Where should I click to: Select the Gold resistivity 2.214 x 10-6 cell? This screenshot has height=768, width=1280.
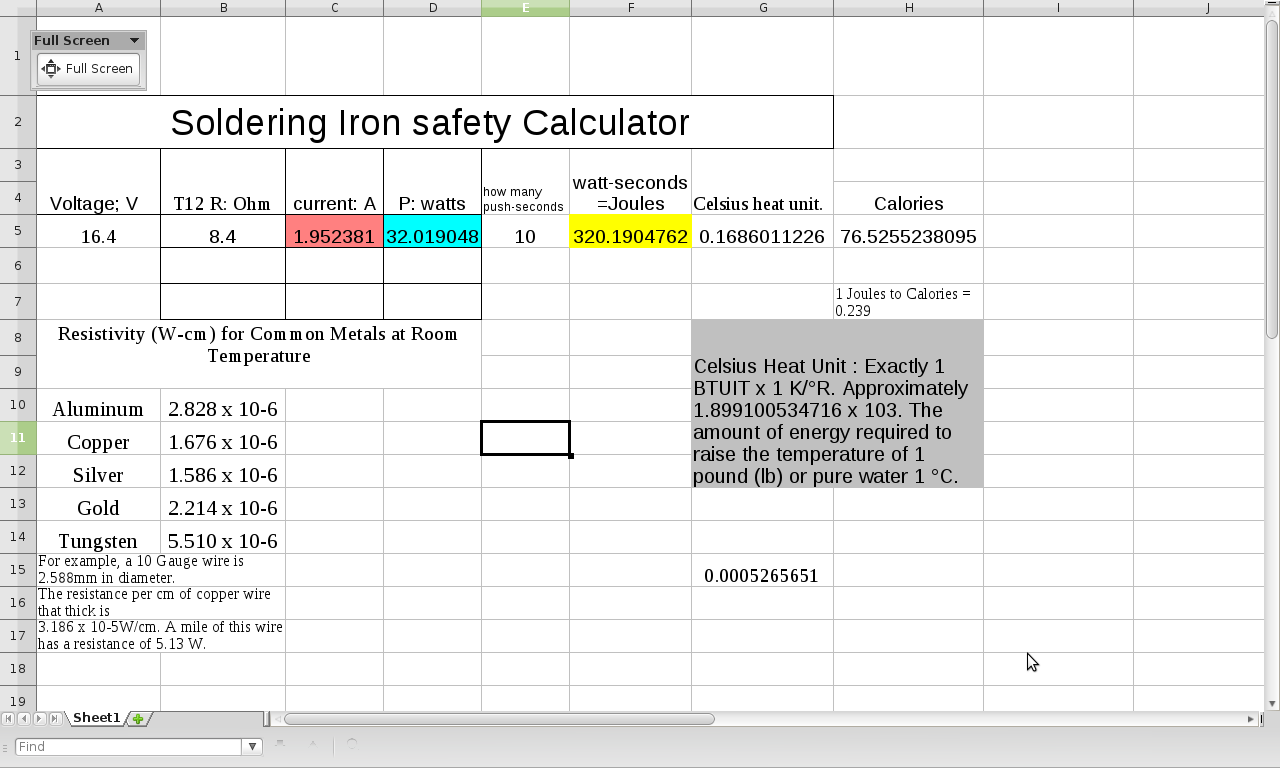(223, 504)
